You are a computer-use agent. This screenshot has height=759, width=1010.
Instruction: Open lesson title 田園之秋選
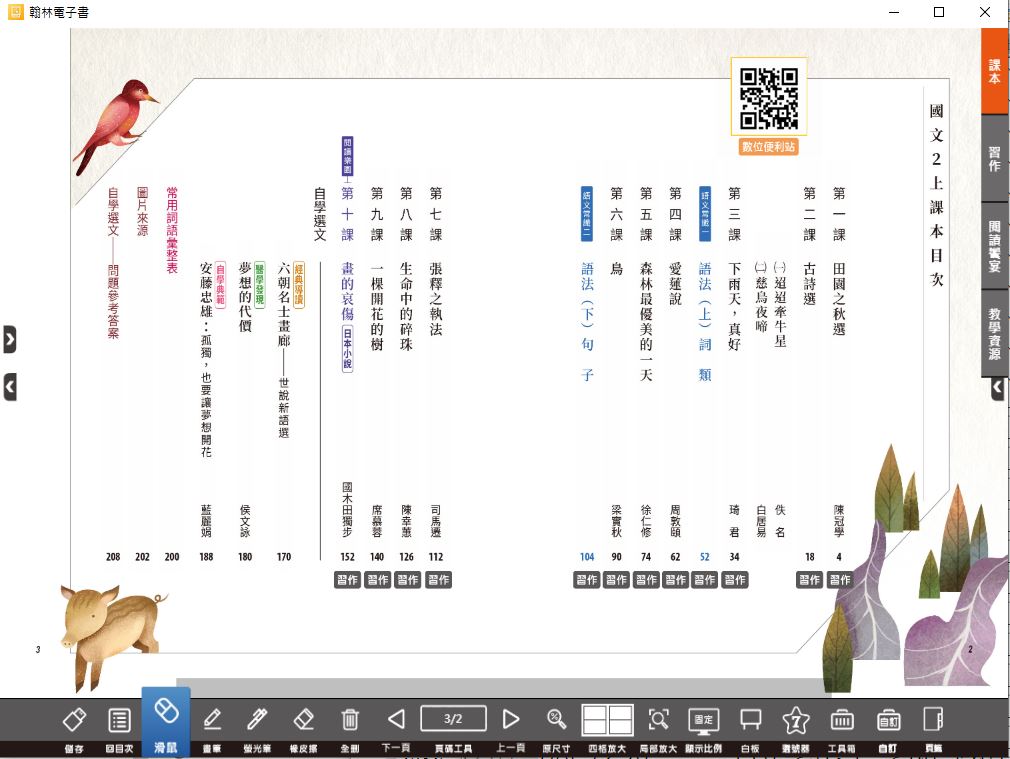(839, 299)
